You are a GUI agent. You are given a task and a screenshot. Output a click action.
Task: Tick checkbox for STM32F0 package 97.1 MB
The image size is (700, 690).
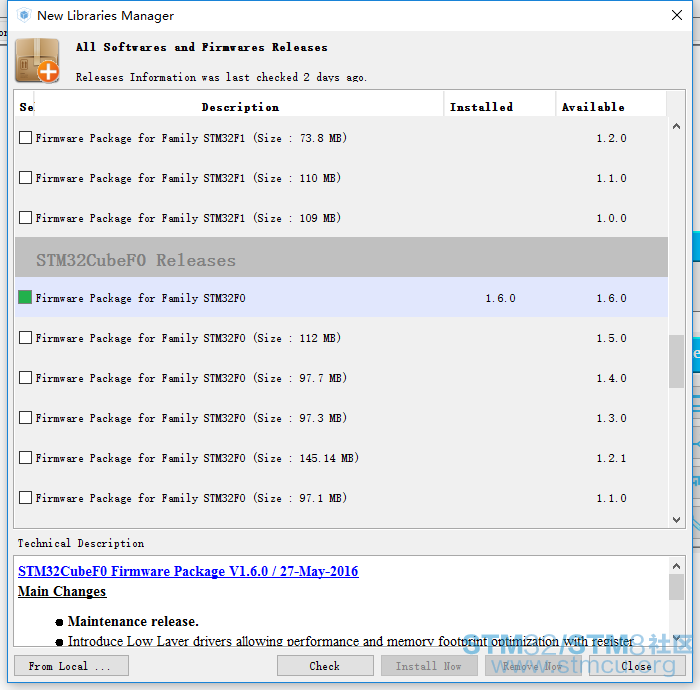(x=25, y=497)
